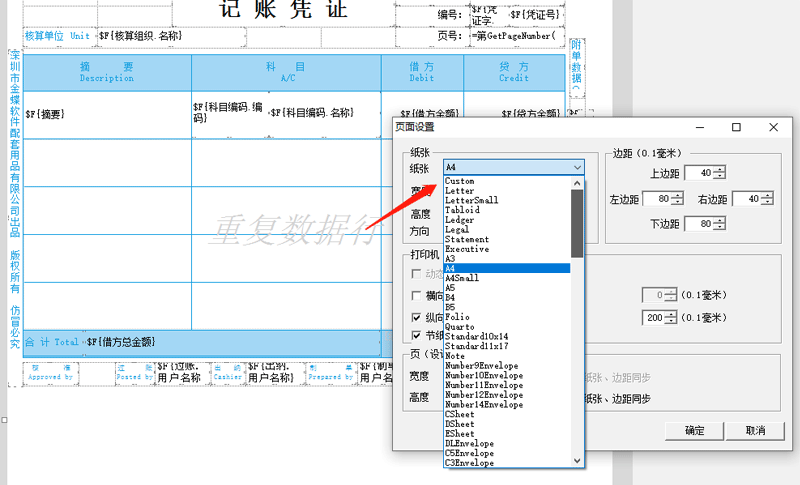Confirm page setup with 确定 button

[694, 430]
